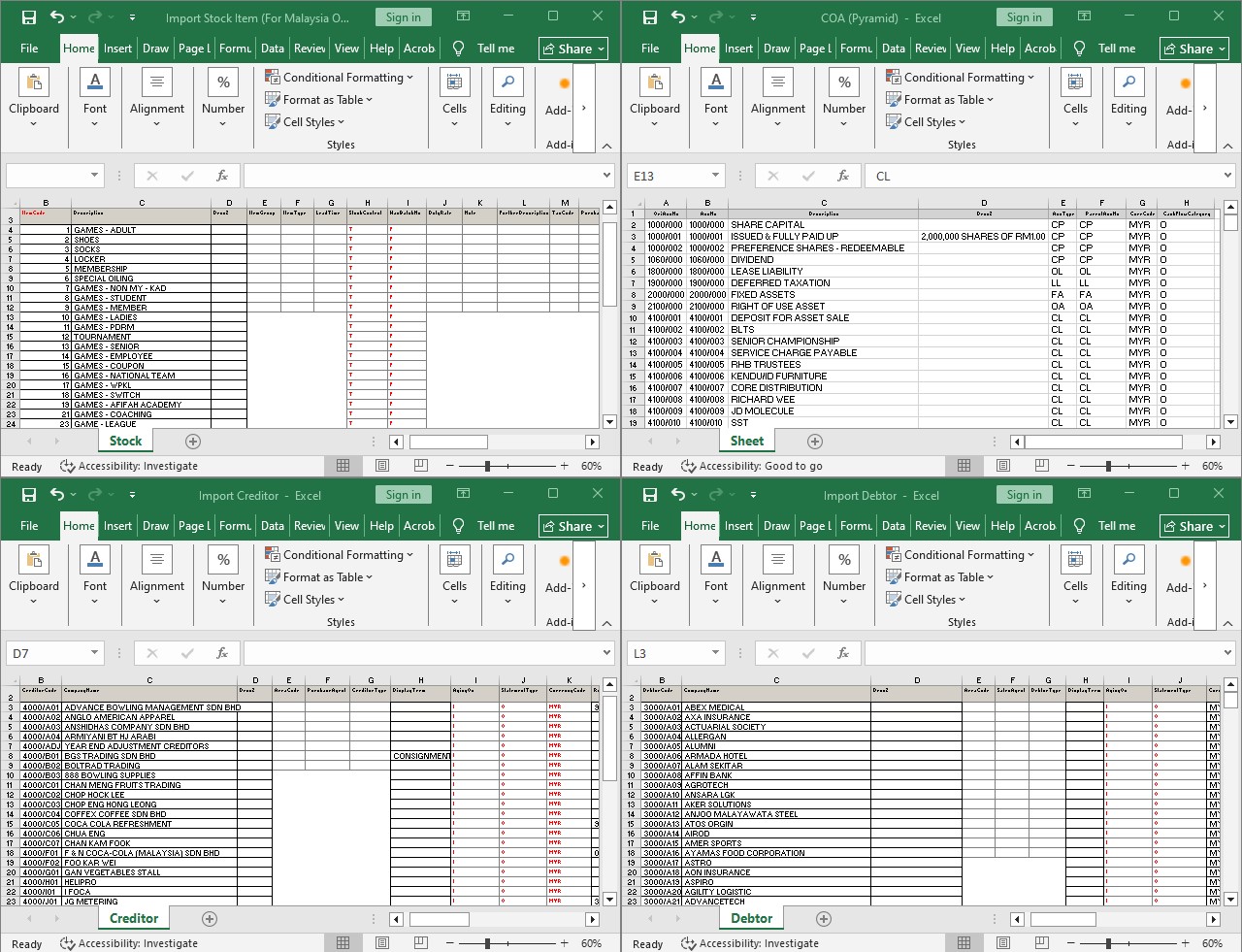Expand Format as Table in Import Debtor window
The height and width of the screenshot is (952, 1242).
point(939,577)
